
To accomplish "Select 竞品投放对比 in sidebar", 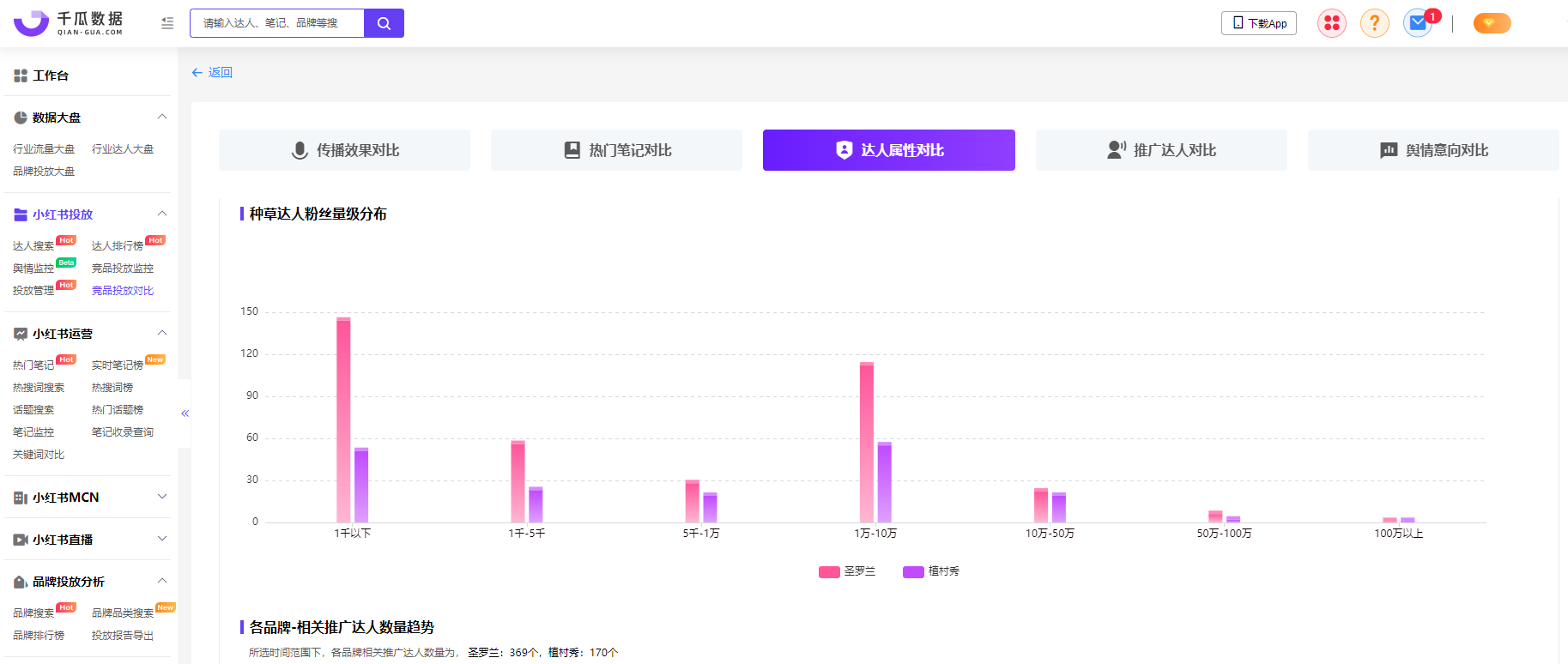I will pyautogui.click(x=123, y=291).
